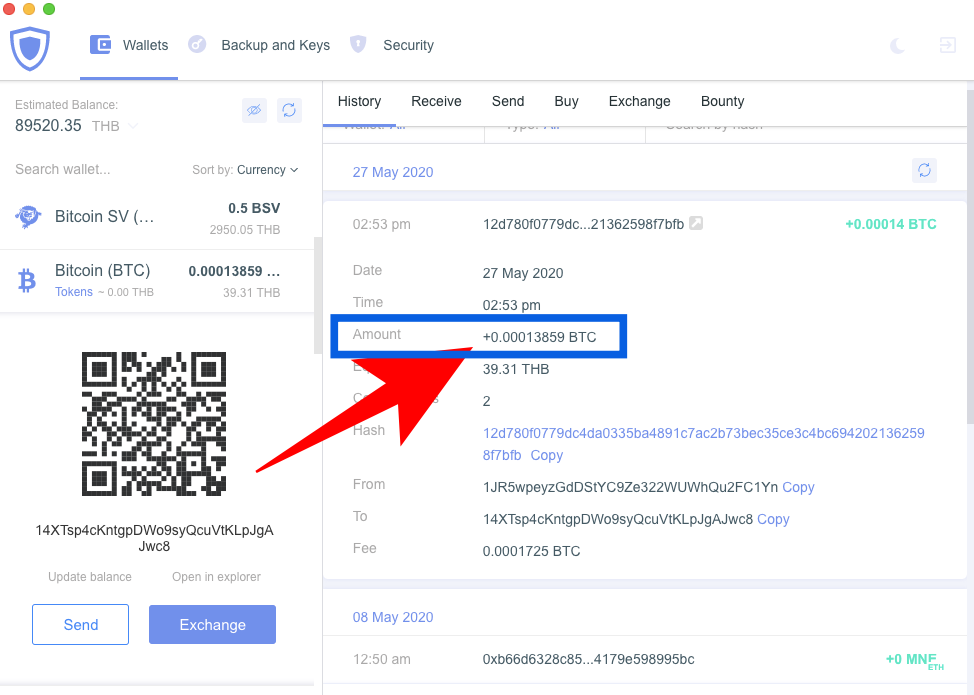Switch to the Bounty tab
This screenshot has height=695, width=974.
point(722,101)
